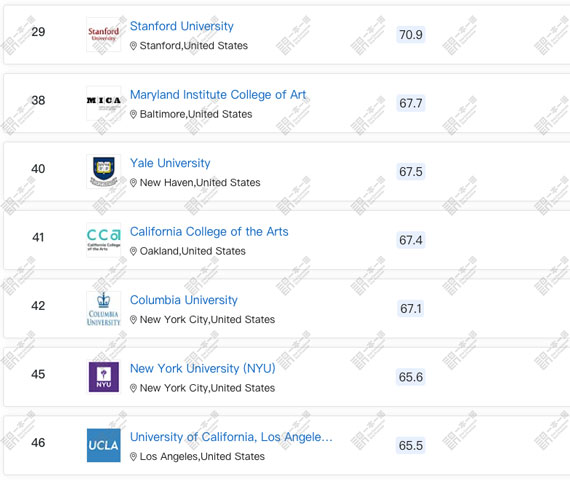Click the location pin beside Los Angeles,United States
This screenshot has height=480, width=570.
pyautogui.click(x=133, y=457)
